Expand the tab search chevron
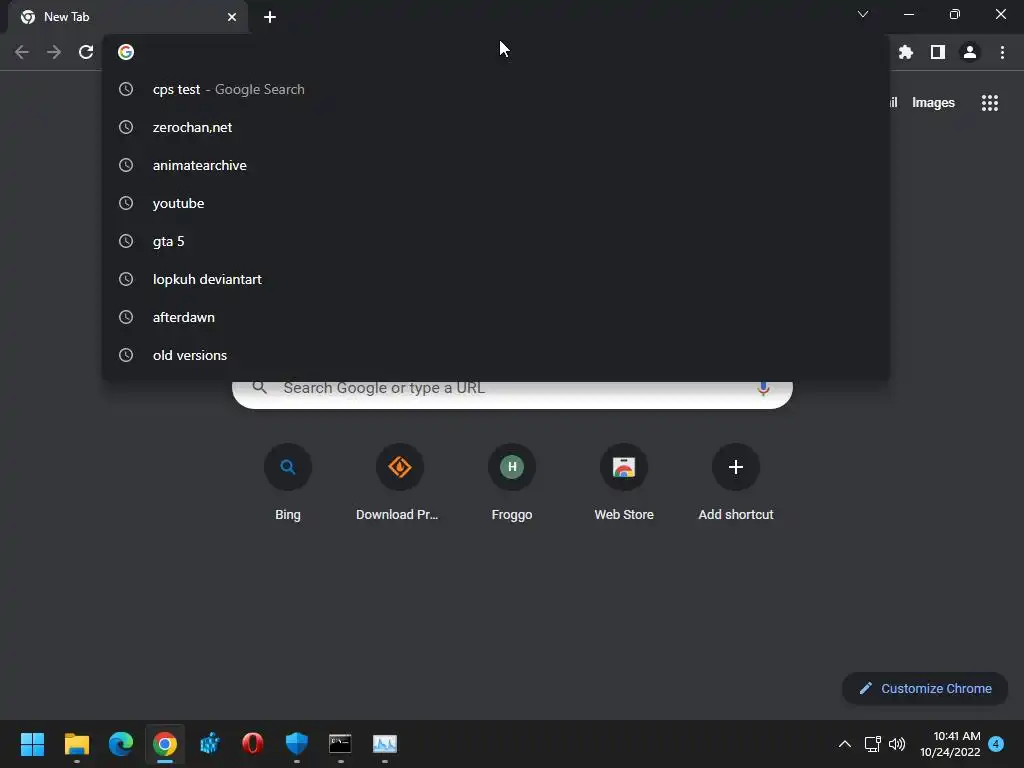1024x768 pixels. [863, 14]
